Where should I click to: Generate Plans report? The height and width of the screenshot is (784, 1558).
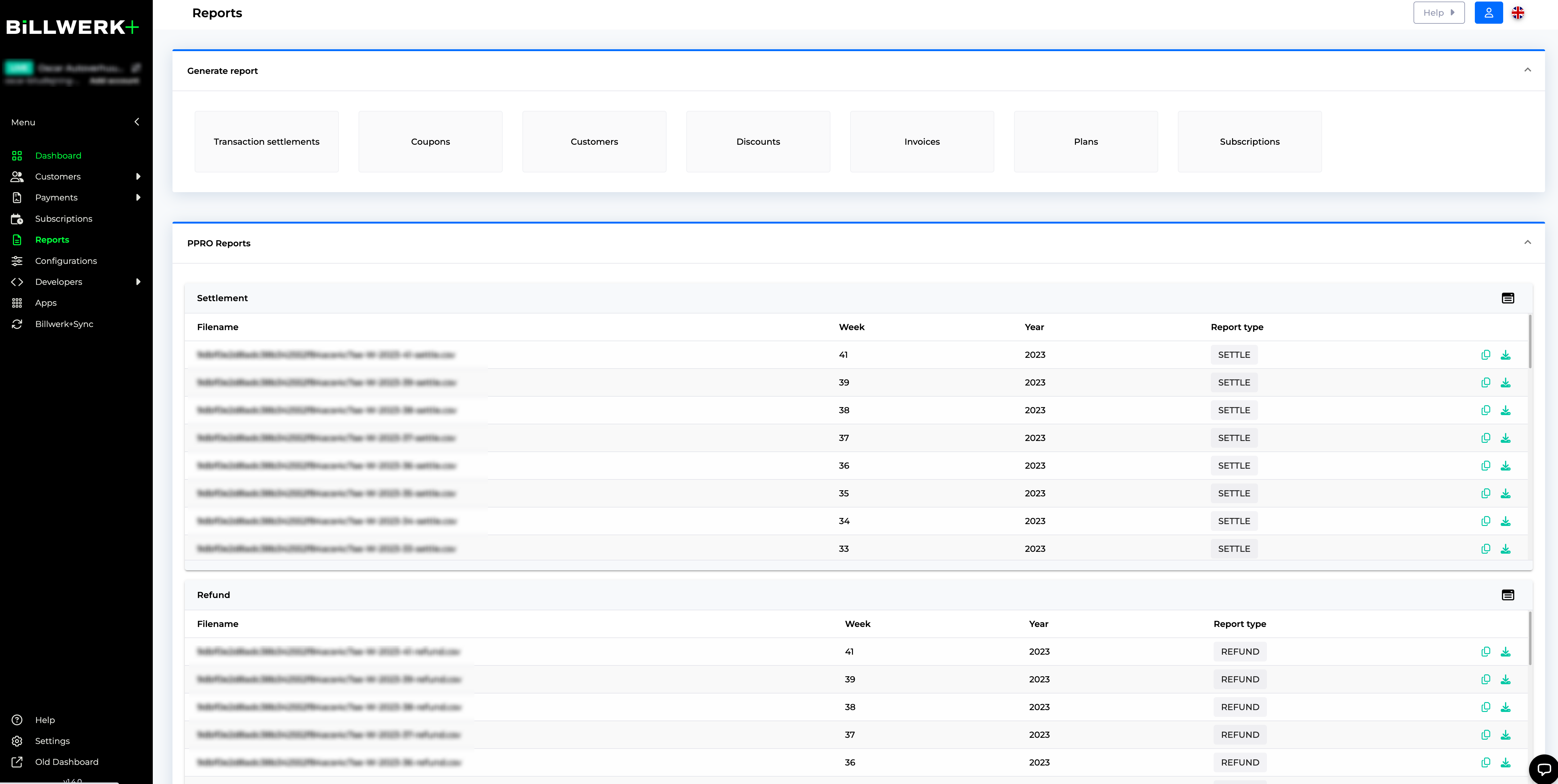point(1086,141)
